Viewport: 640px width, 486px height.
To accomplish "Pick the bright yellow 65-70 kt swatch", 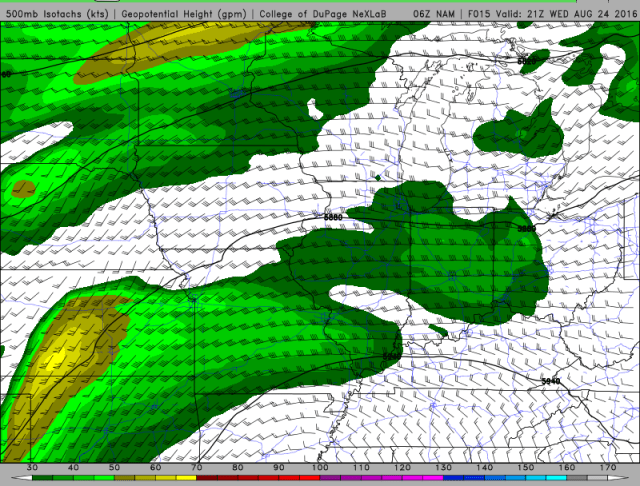I will [187, 478].
